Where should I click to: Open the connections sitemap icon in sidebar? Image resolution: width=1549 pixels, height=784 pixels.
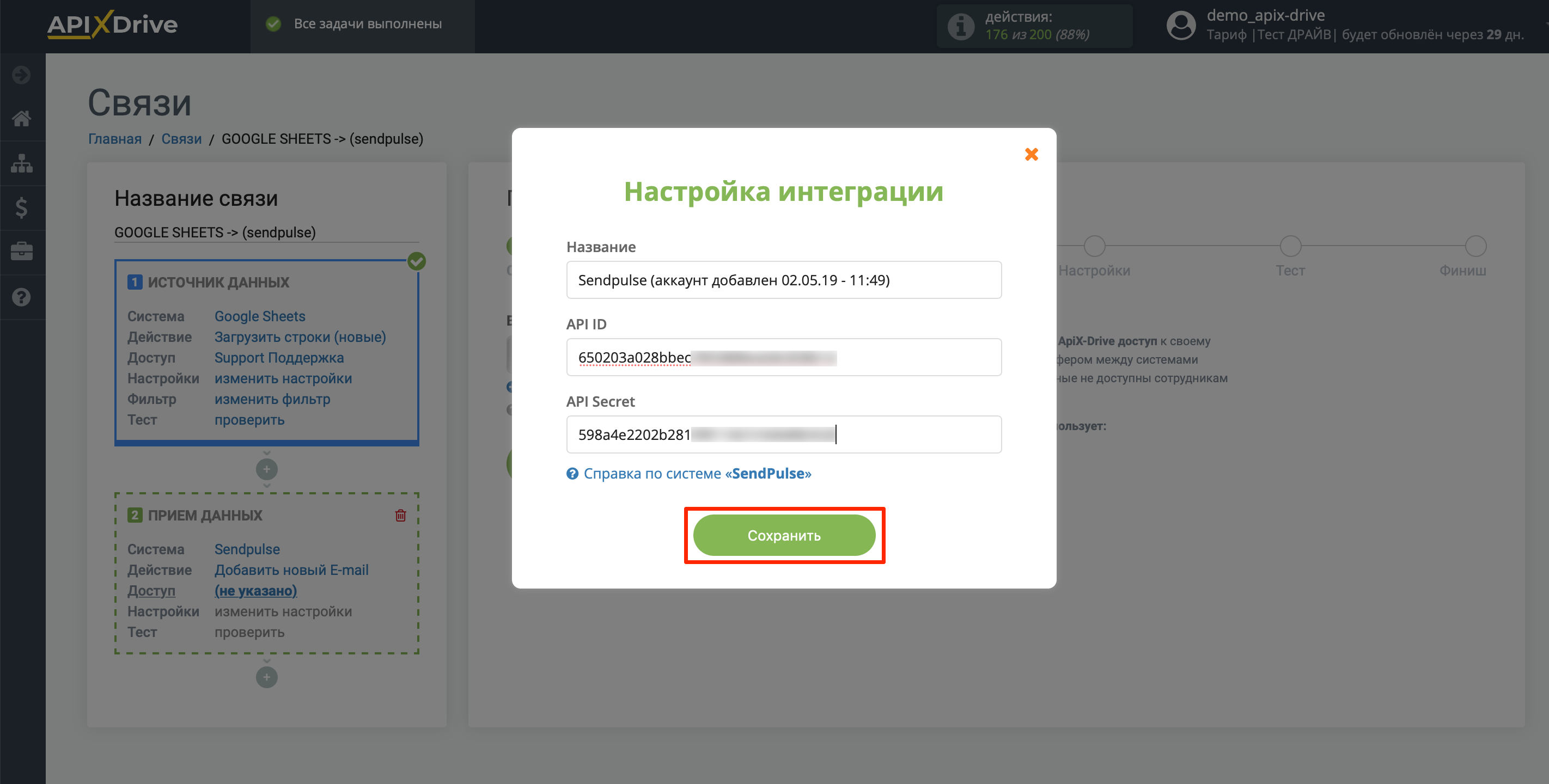coord(22,163)
